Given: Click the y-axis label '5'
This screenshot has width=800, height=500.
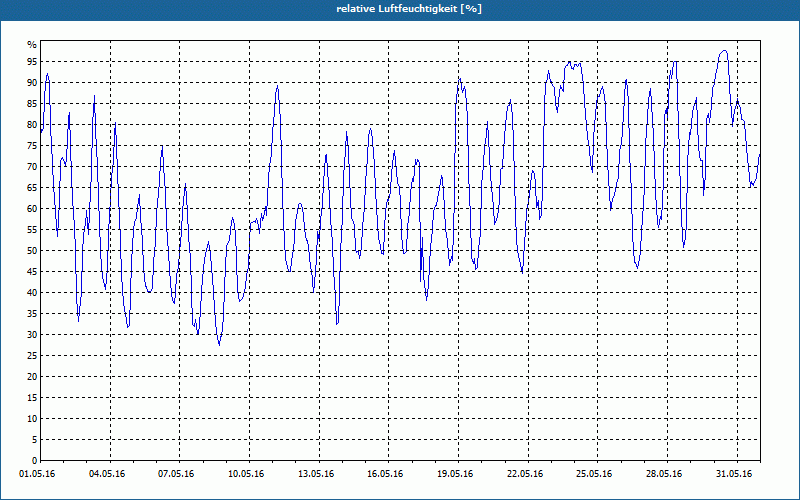Looking at the screenshot, I should pyautogui.click(x=34, y=440).
